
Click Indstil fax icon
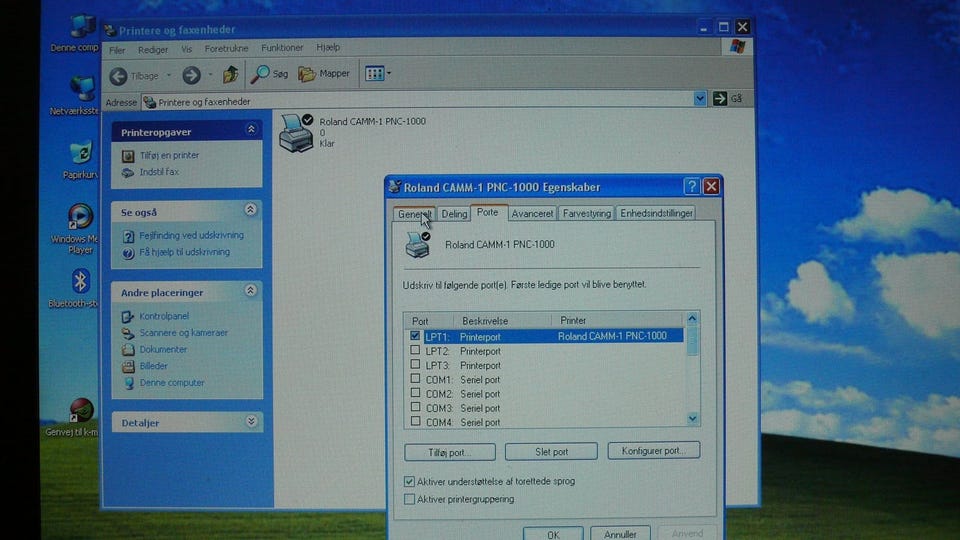click(x=127, y=173)
